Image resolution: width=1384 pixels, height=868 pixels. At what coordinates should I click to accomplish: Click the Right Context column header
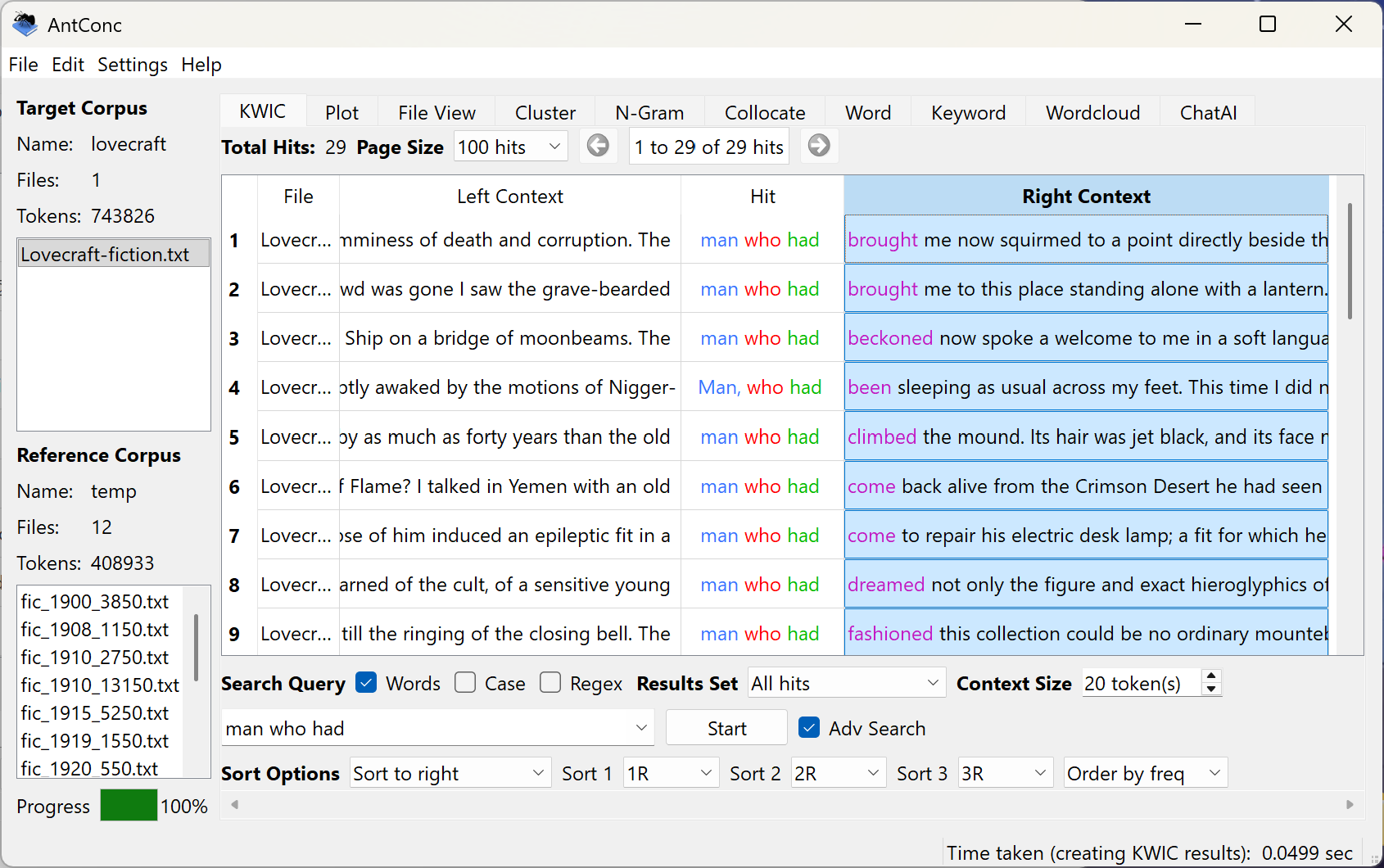pyautogui.click(x=1085, y=197)
